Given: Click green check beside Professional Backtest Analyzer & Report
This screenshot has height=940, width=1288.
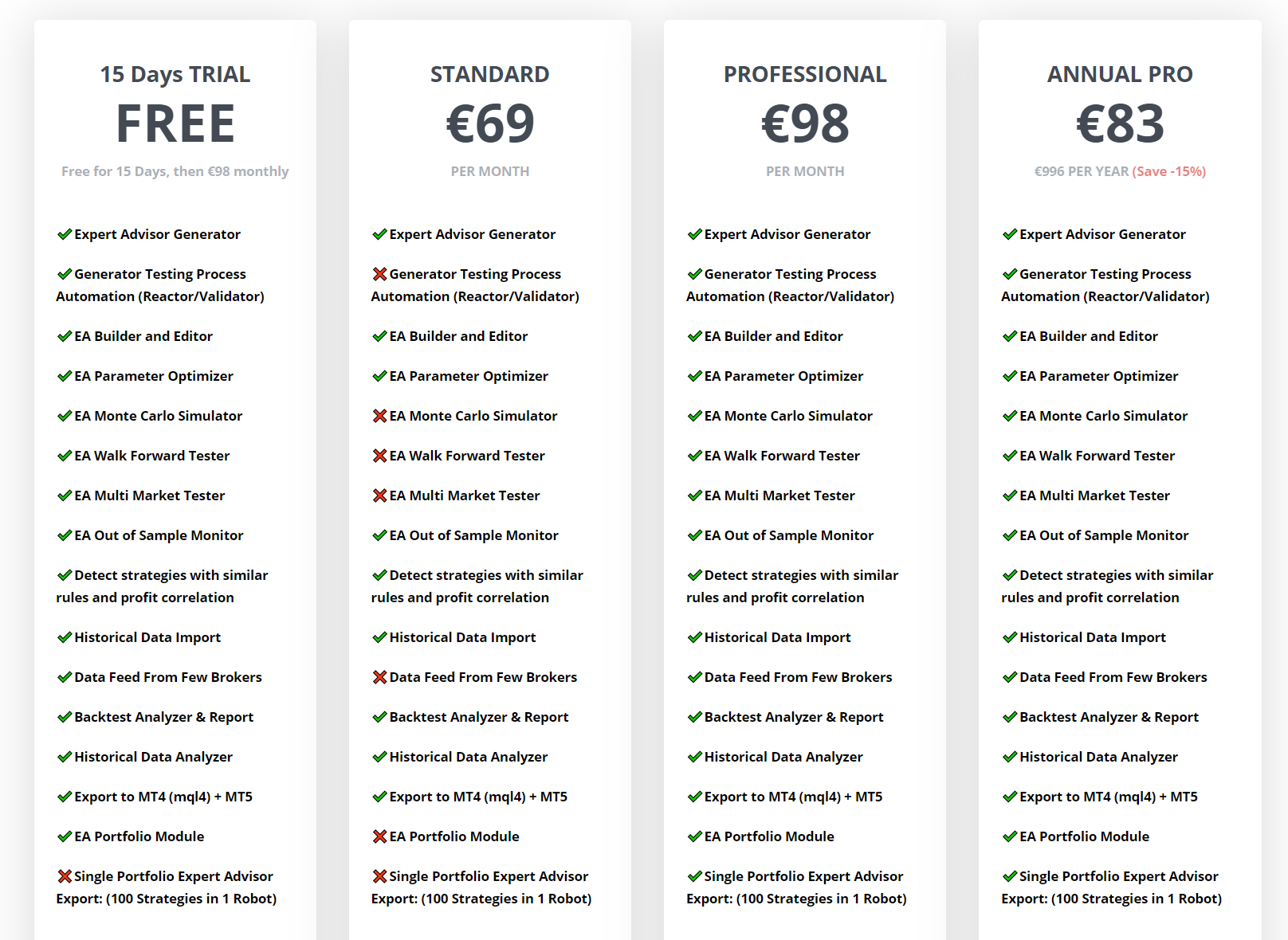Looking at the screenshot, I should [694, 717].
